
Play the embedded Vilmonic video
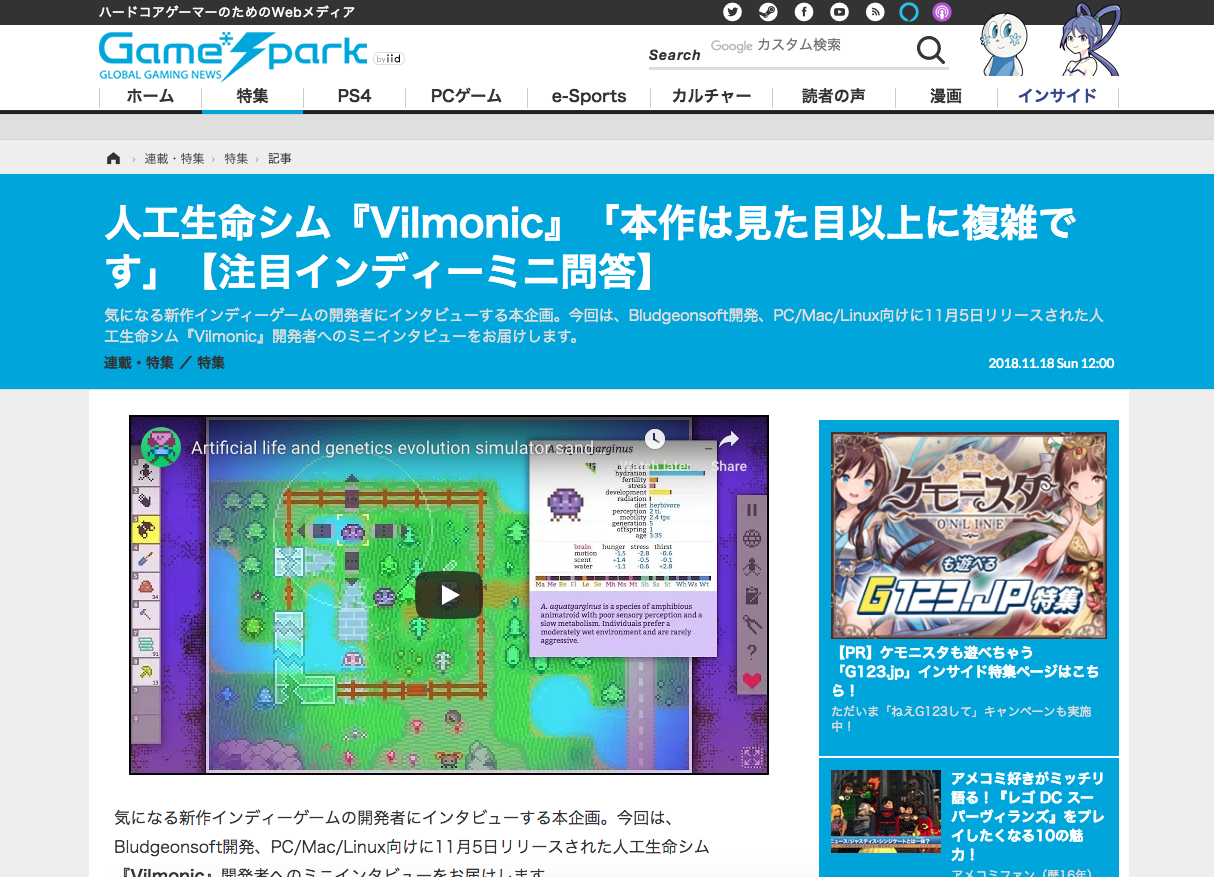click(449, 595)
